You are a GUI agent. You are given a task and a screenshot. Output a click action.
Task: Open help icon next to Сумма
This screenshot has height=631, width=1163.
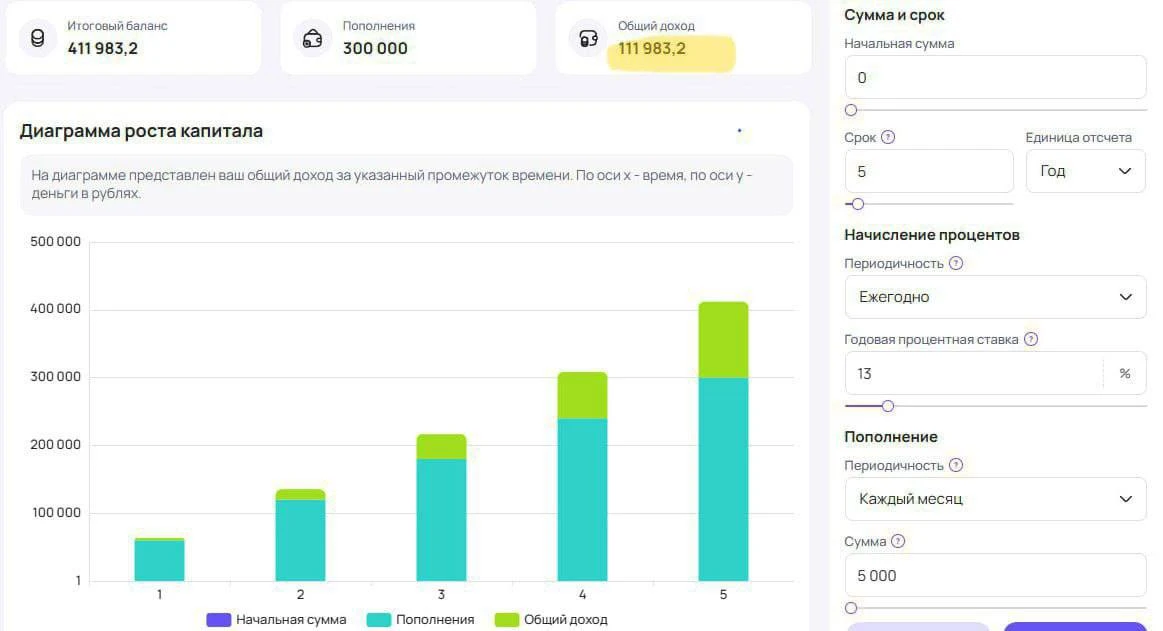(x=898, y=541)
